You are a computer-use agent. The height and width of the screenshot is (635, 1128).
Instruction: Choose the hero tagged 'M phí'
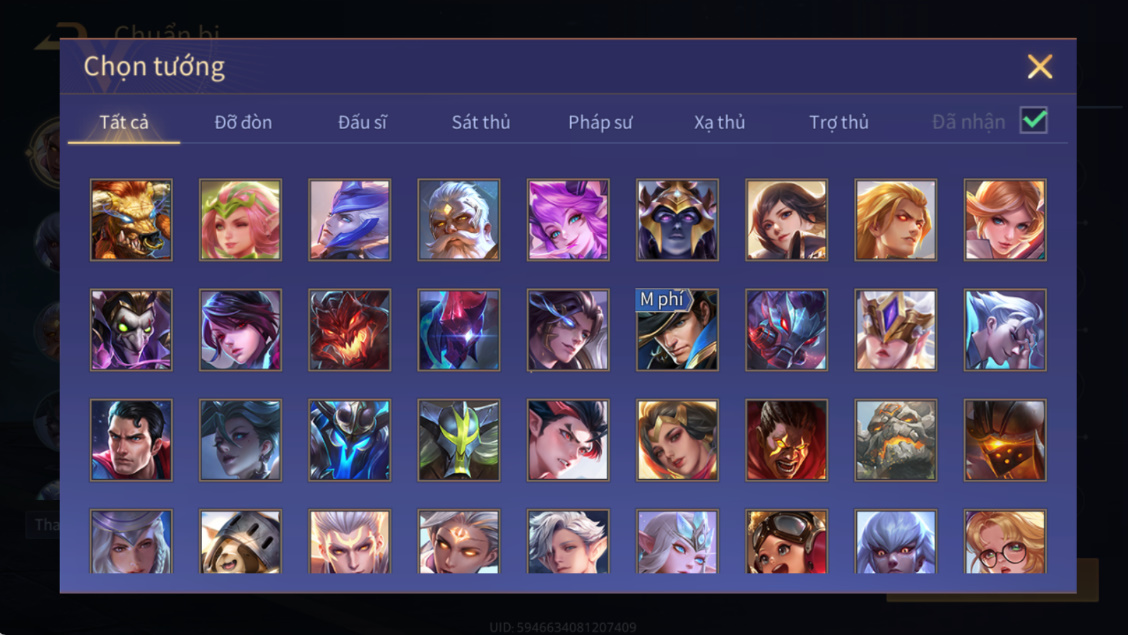point(677,330)
